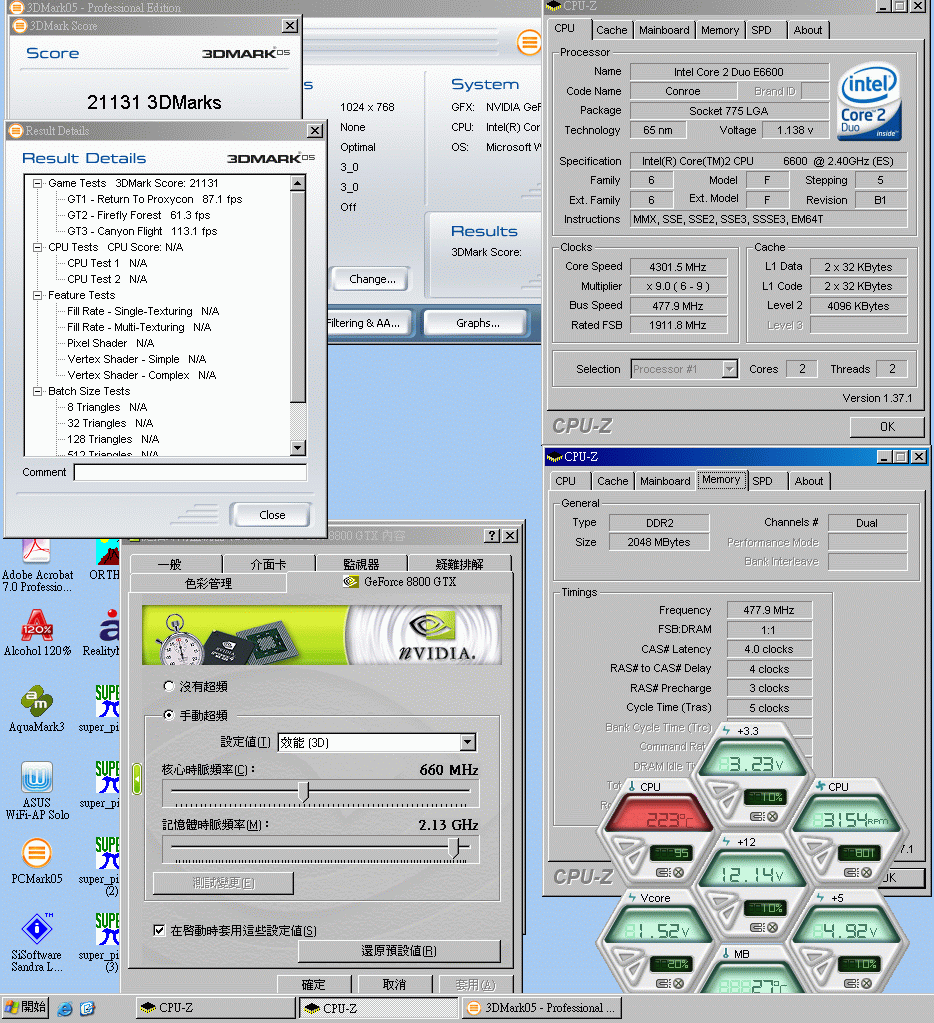
Task: Open the 疑難排解 tab
Action: 459,564
